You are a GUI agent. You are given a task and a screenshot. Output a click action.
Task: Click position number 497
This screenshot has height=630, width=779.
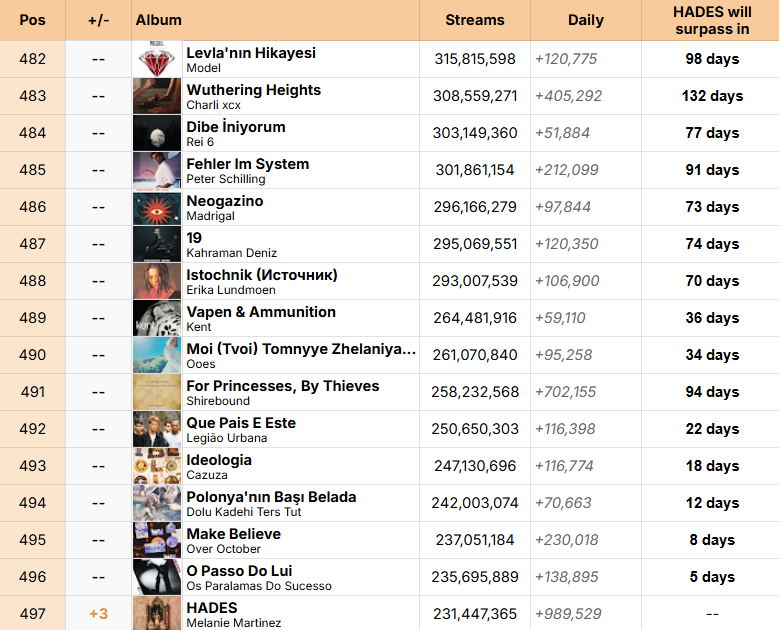click(32, 614)
